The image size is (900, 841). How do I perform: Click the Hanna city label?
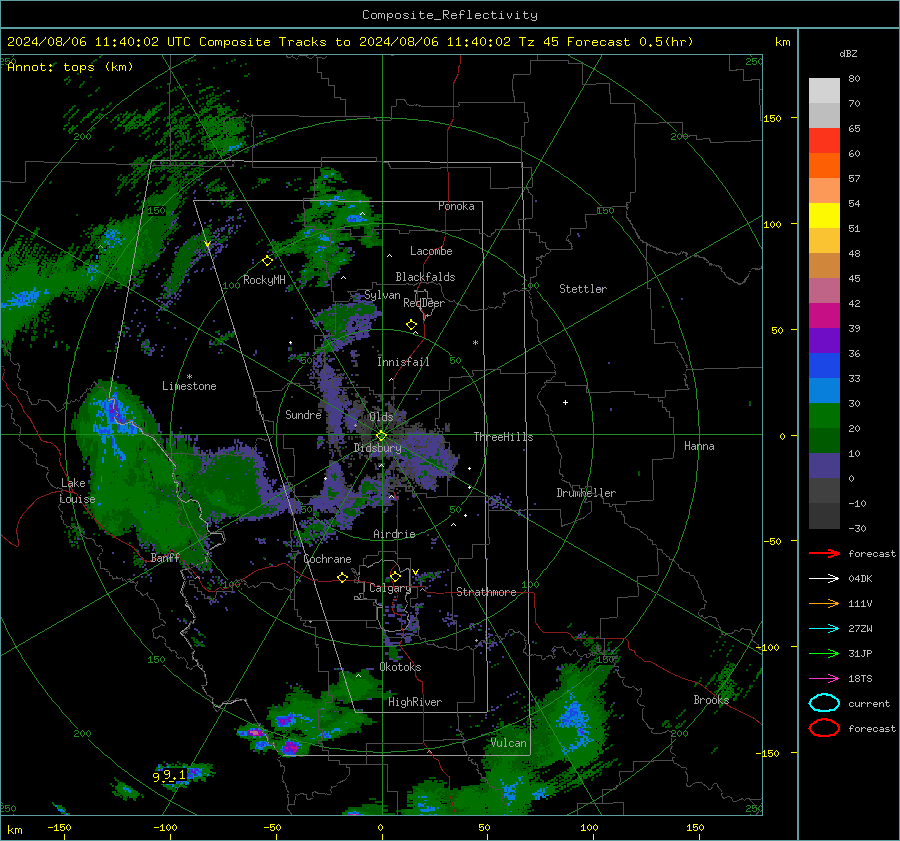click(x=699, y=446)
